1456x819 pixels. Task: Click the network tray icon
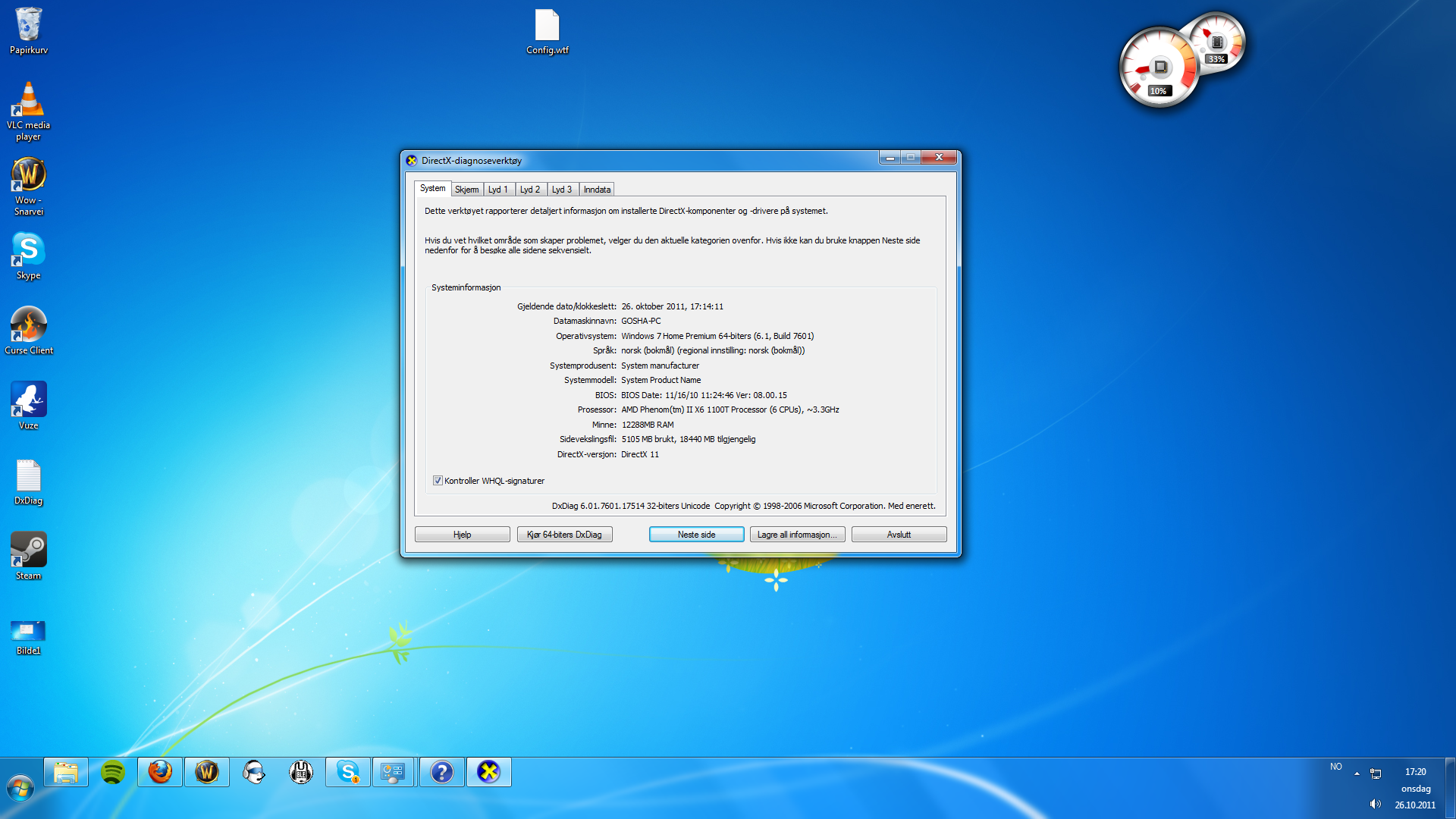pyautogui.click(x=1376, y=773)
